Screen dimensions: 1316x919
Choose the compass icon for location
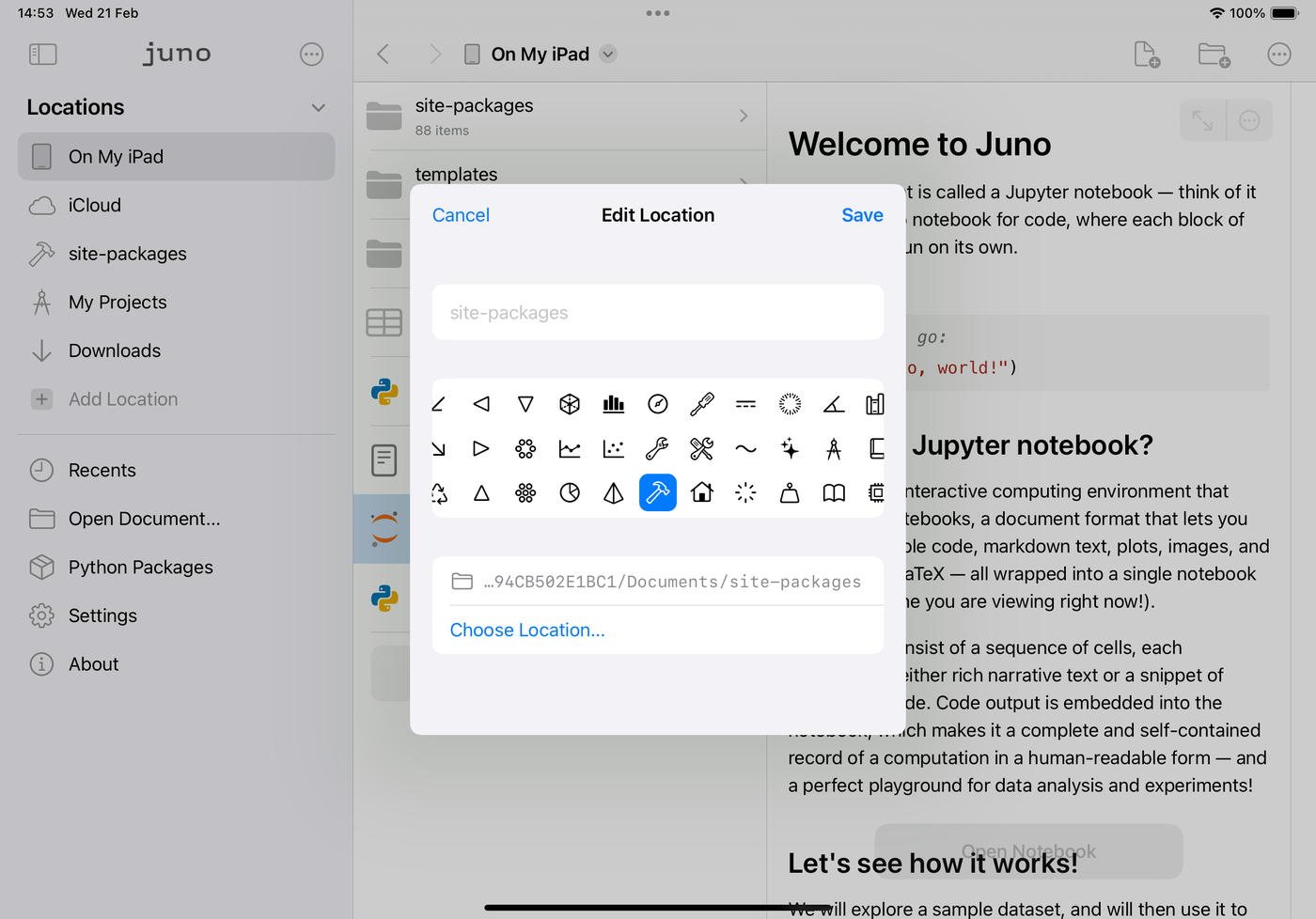point(658,404)
